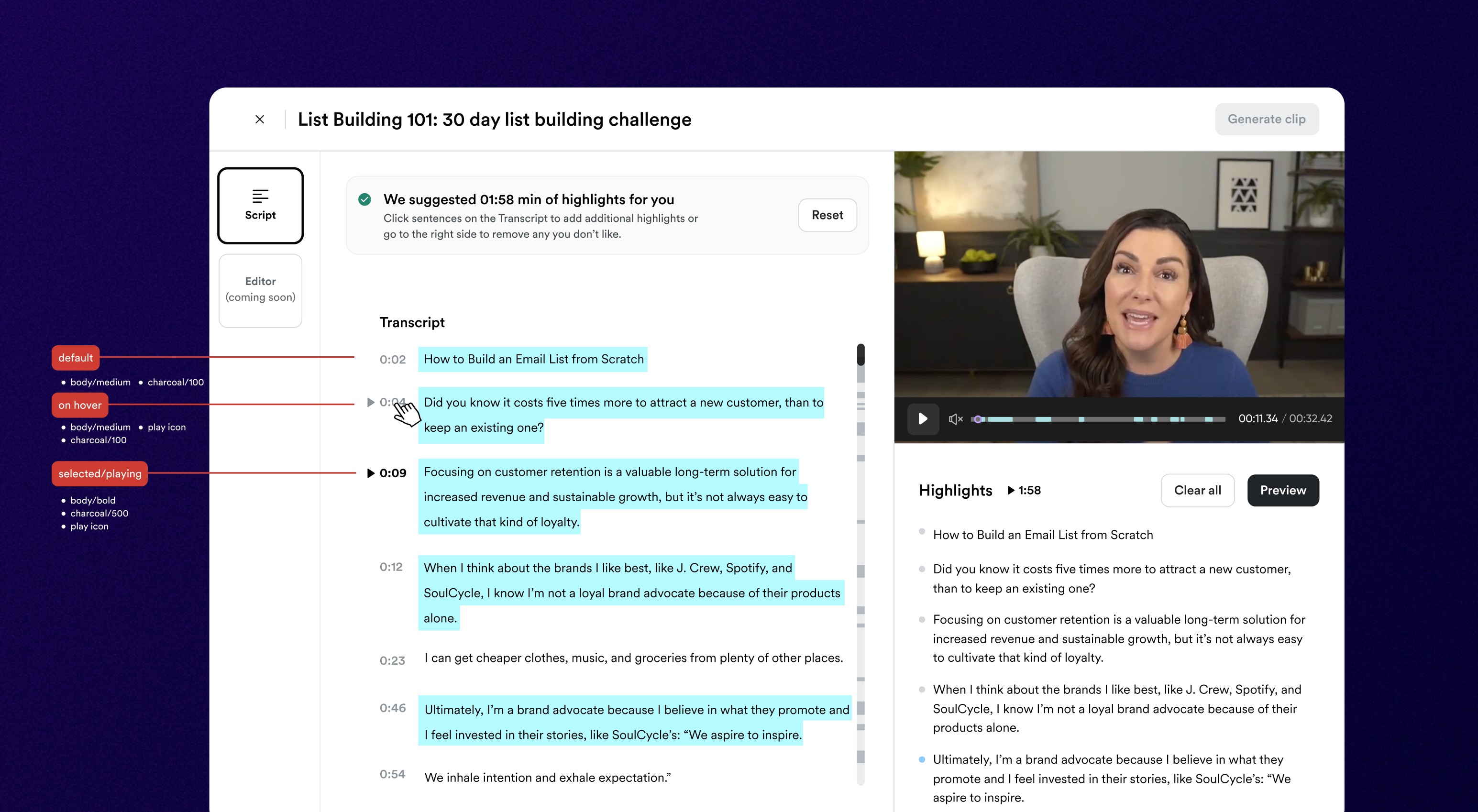Click play triangle beside 0:09 timestamp
The height and width of the screenshot is (812, 1478).
pos(371,473)
